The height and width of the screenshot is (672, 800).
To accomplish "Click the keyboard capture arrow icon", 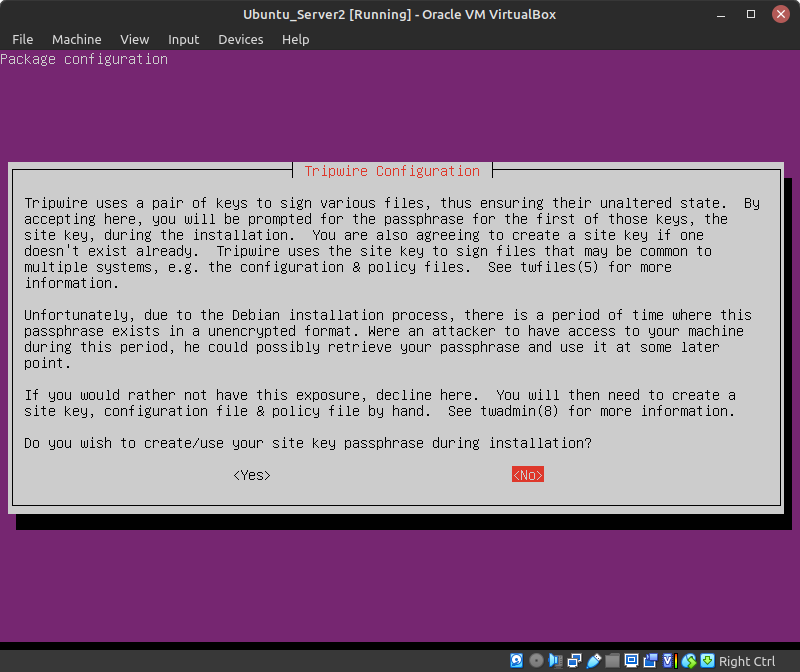I will pos(707,661).
